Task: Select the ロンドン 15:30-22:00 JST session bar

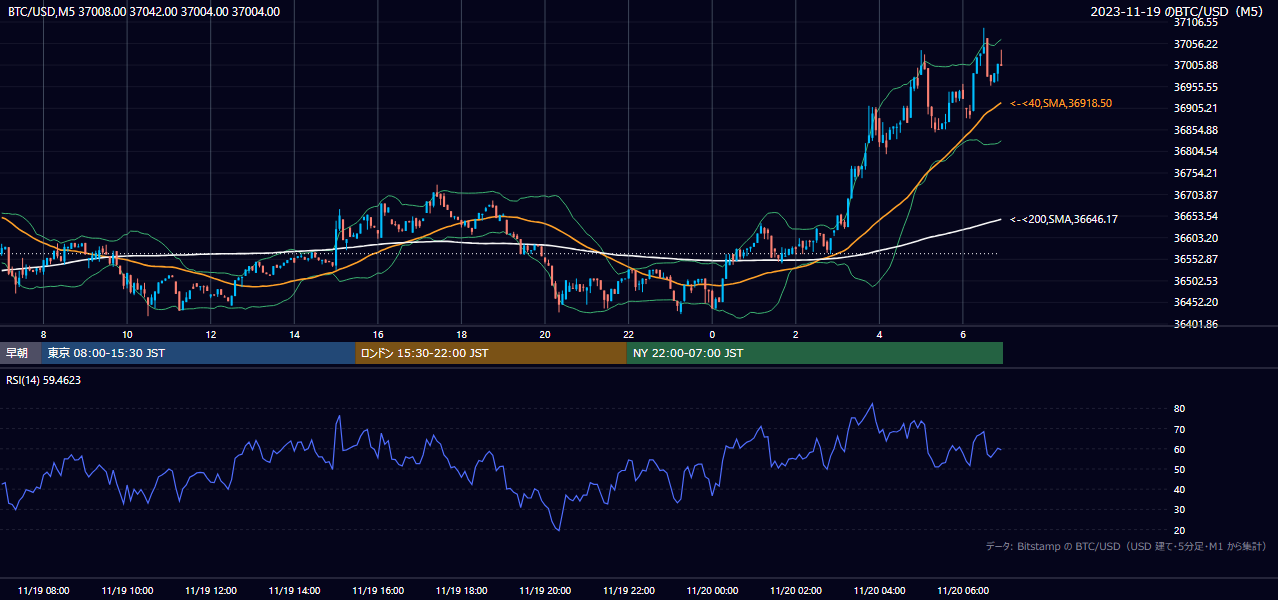Action: pos(491,353)
